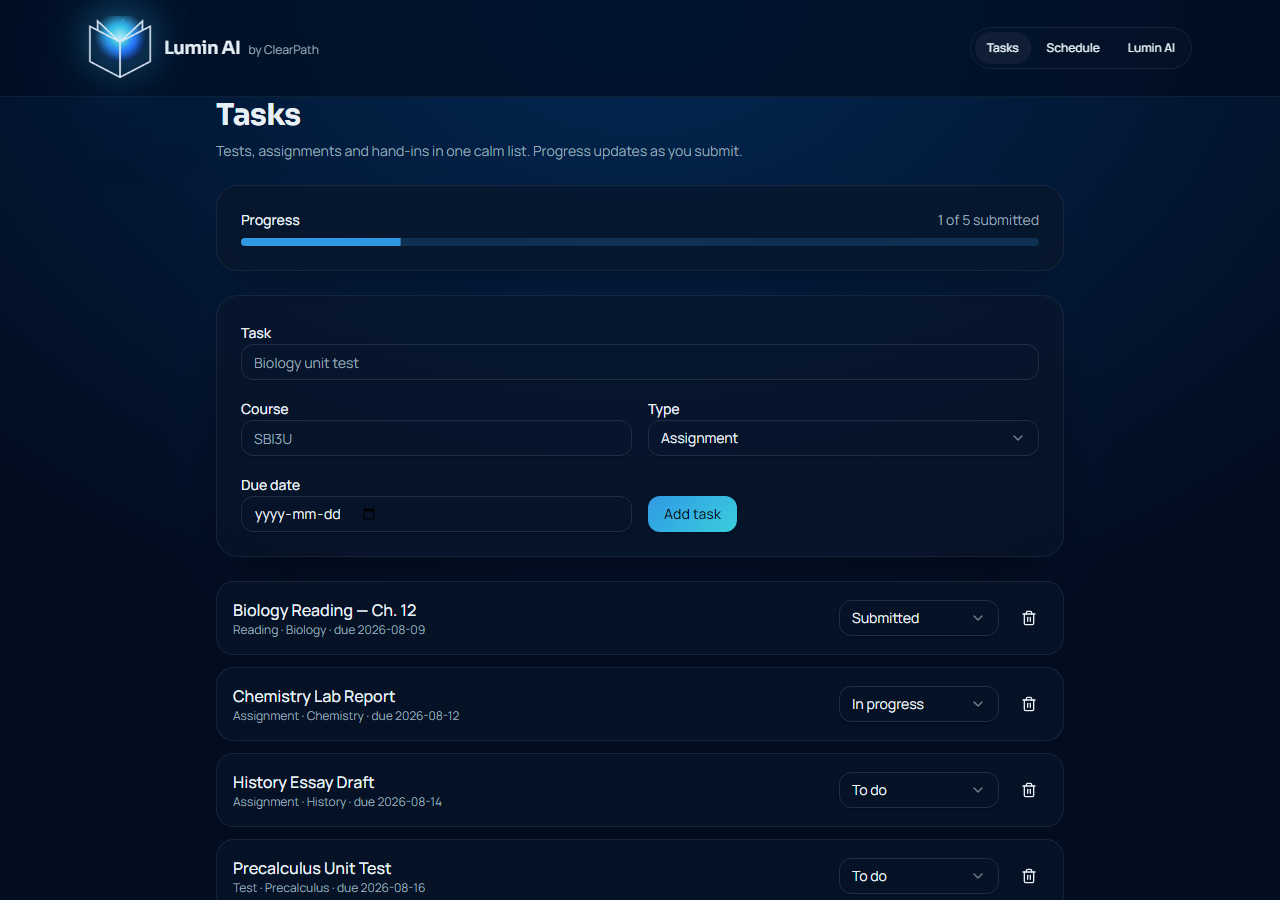Delete the Precalculus Unit Test task
The height and width of the screenshot is (900, 1280).
pos(1029,876)
